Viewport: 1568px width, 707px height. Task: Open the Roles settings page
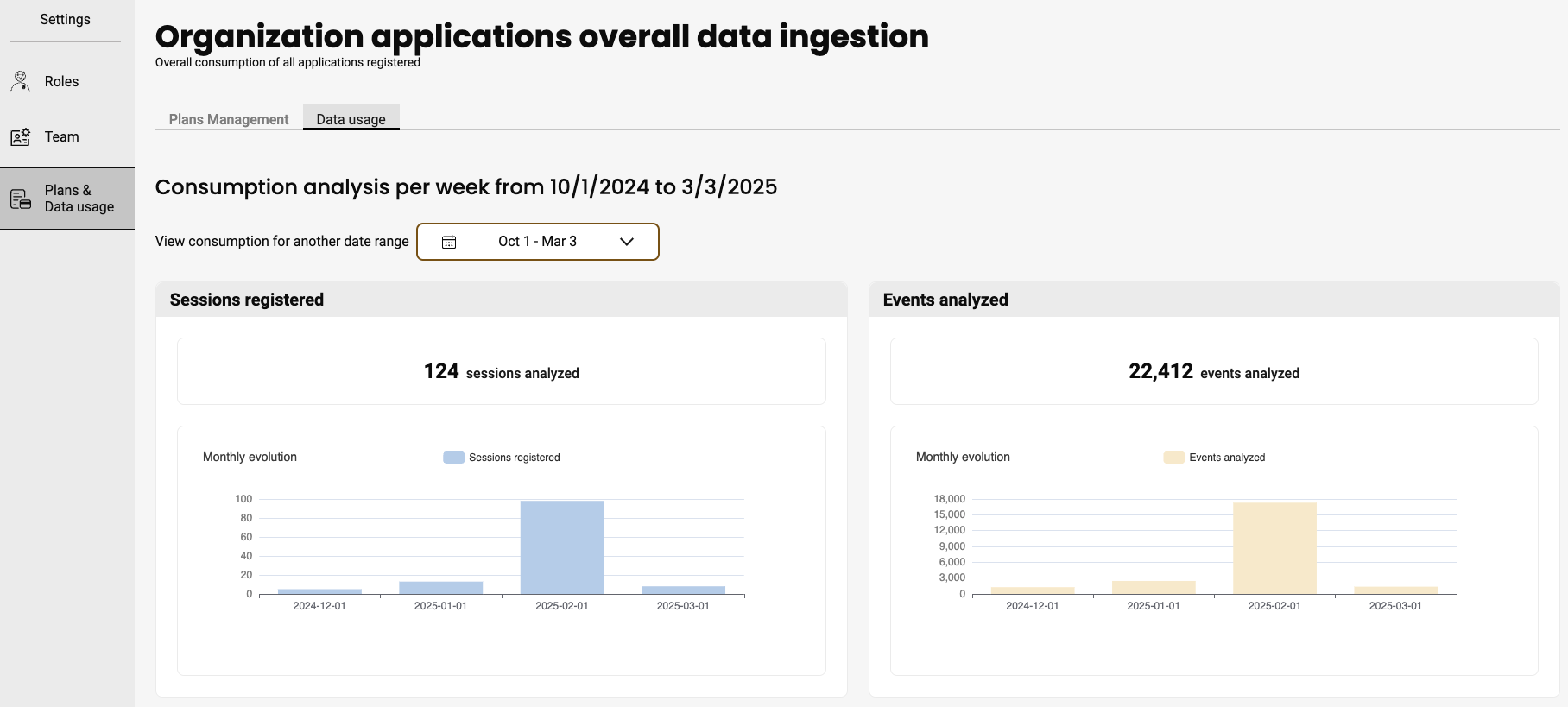tap(61, 81)
